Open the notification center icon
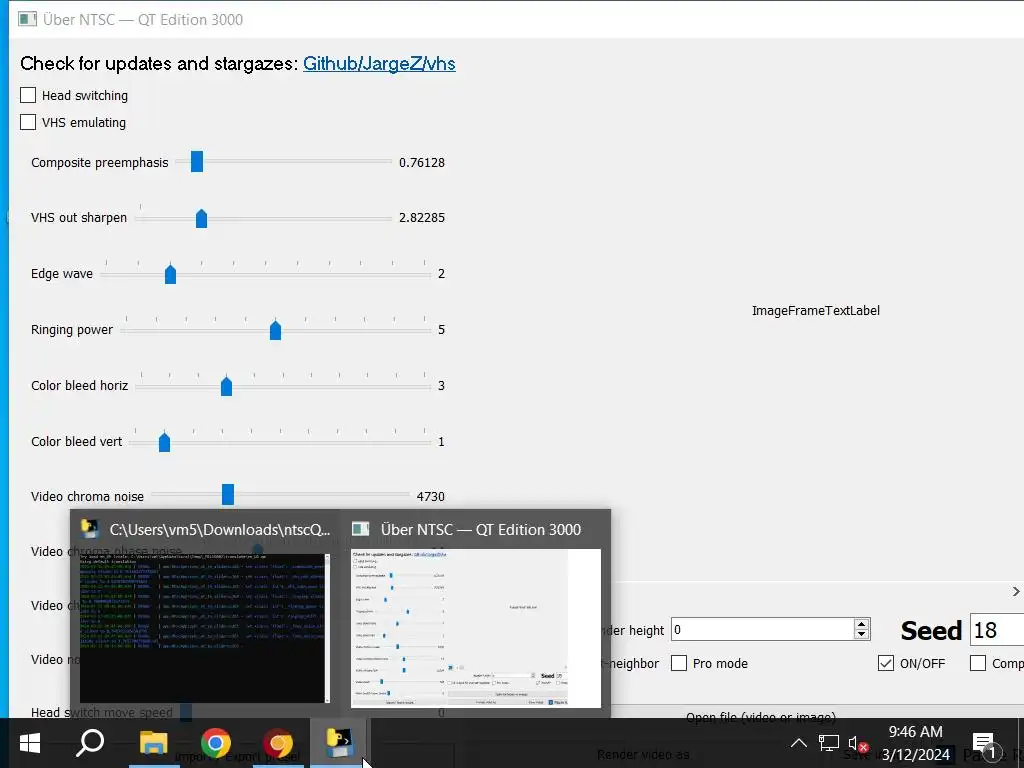 point(985,743)
